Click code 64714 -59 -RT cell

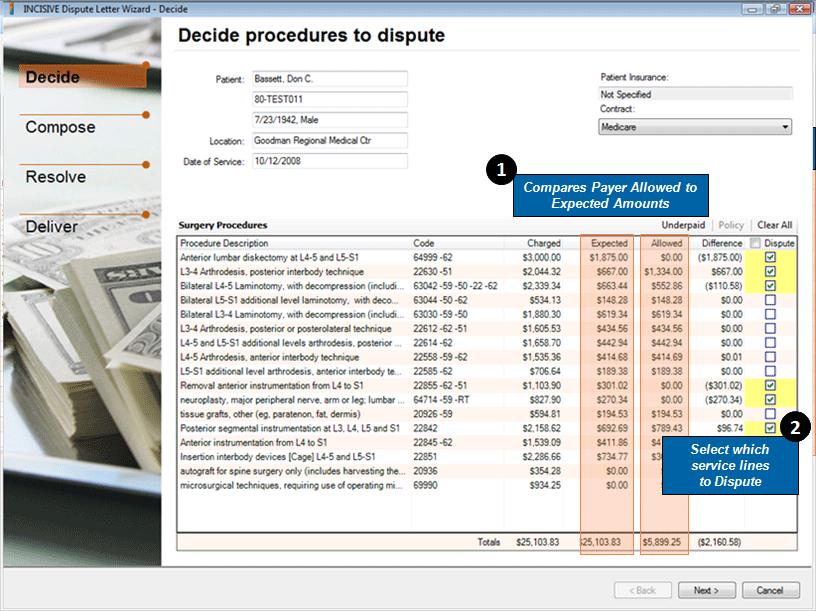pos(441,400)
